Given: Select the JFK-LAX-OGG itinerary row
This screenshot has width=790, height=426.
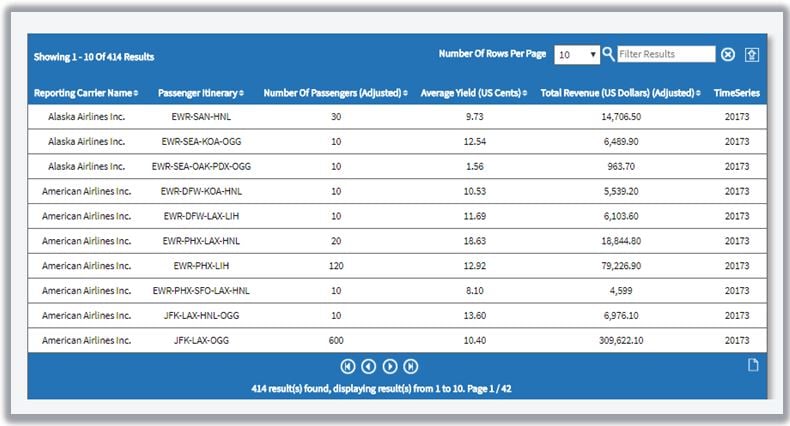Looking at the screenshot, I should pos(201,340).
